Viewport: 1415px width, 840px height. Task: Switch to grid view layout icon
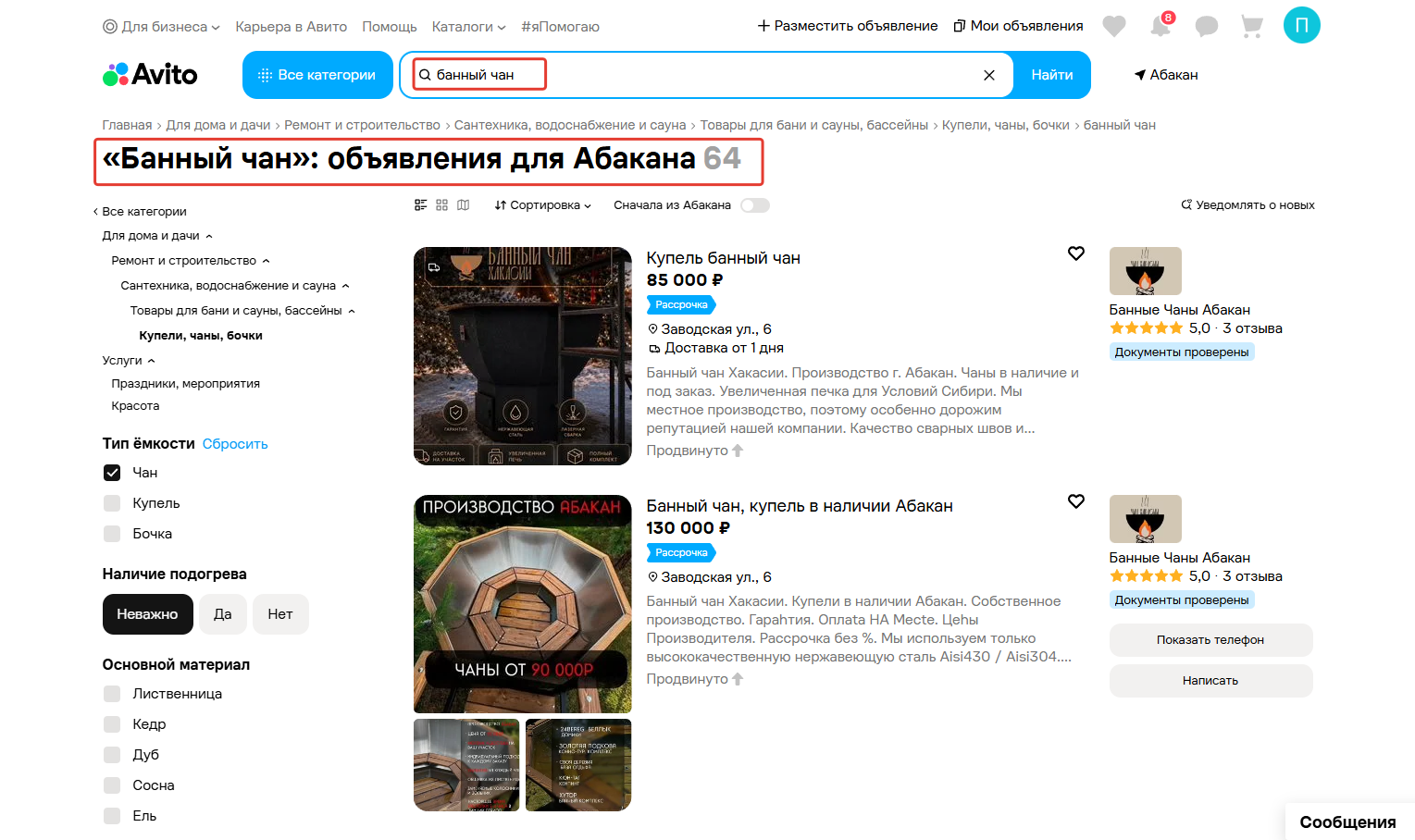[441, 205]
